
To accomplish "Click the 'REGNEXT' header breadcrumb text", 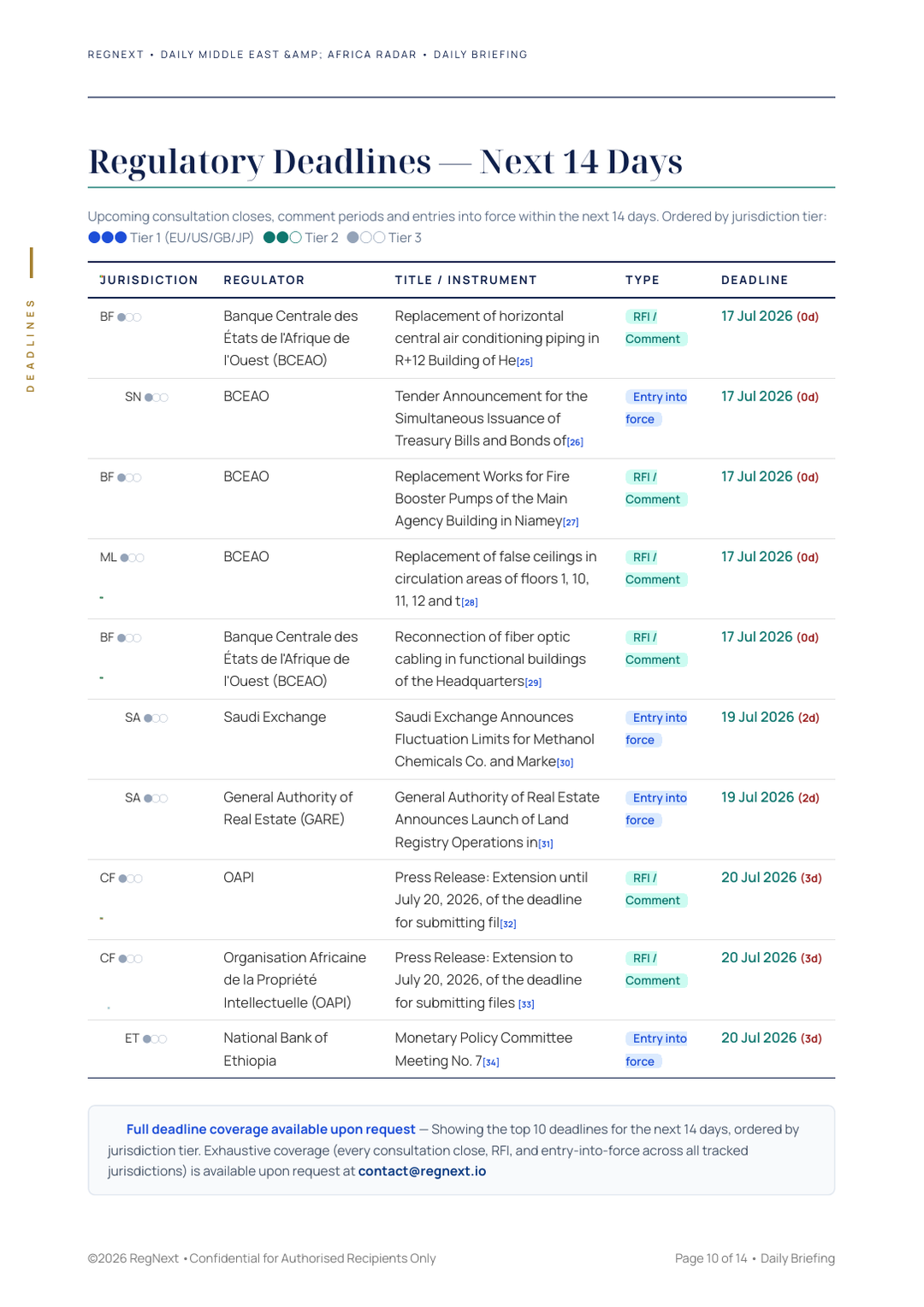I will click(x=115, y=55).
